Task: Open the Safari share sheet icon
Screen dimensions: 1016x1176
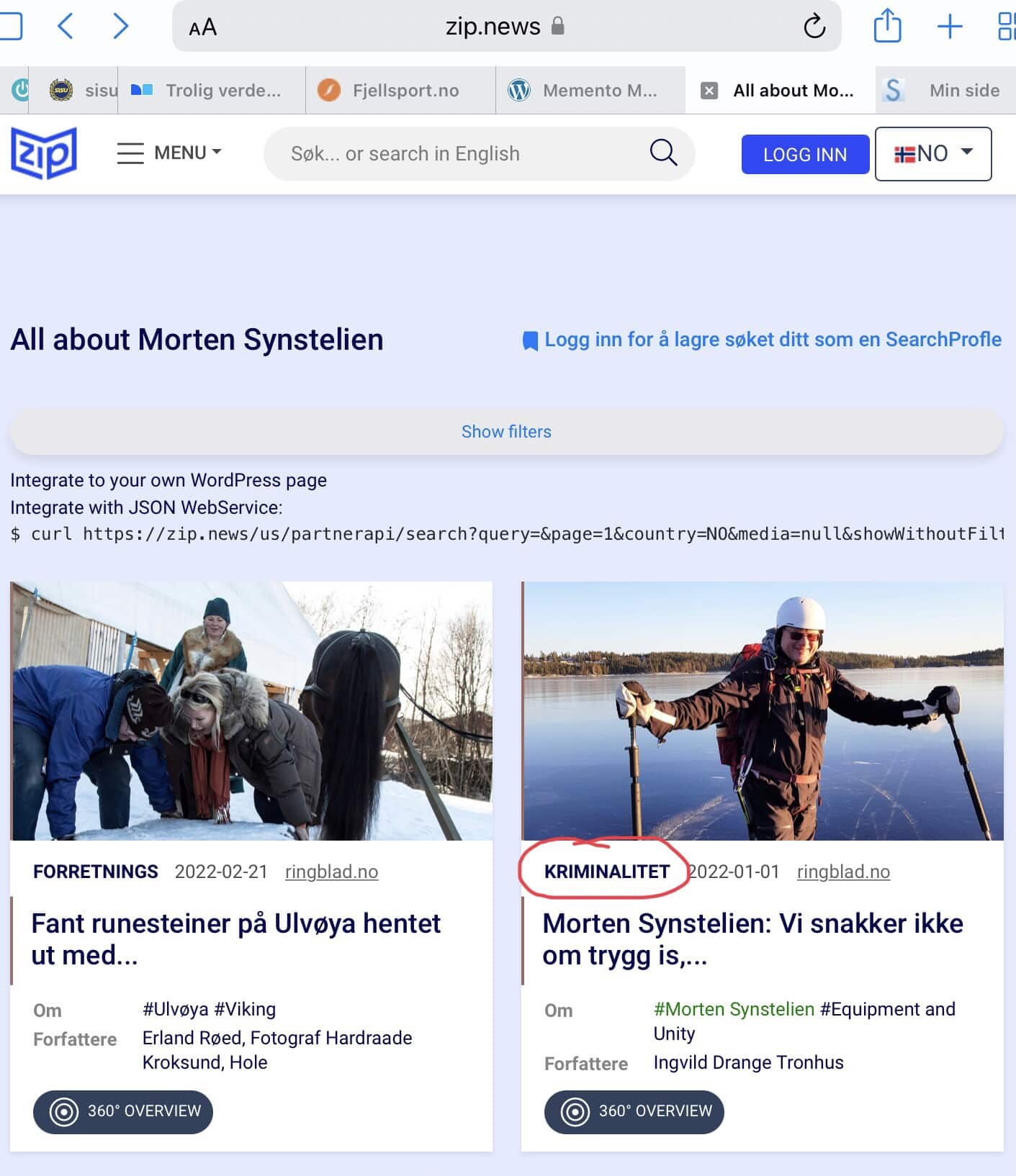Action: (x=887, y=26)
